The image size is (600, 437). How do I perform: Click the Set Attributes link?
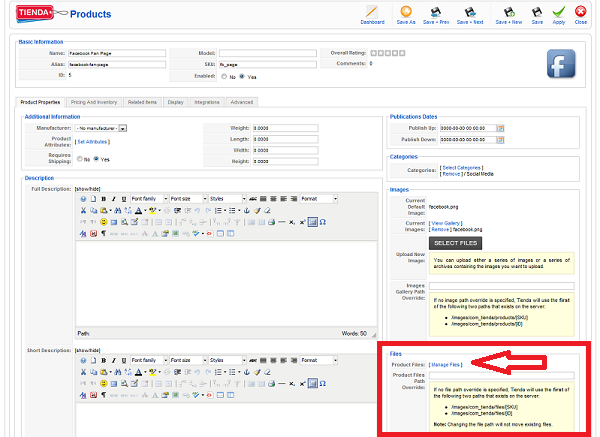tap(92, 142)
